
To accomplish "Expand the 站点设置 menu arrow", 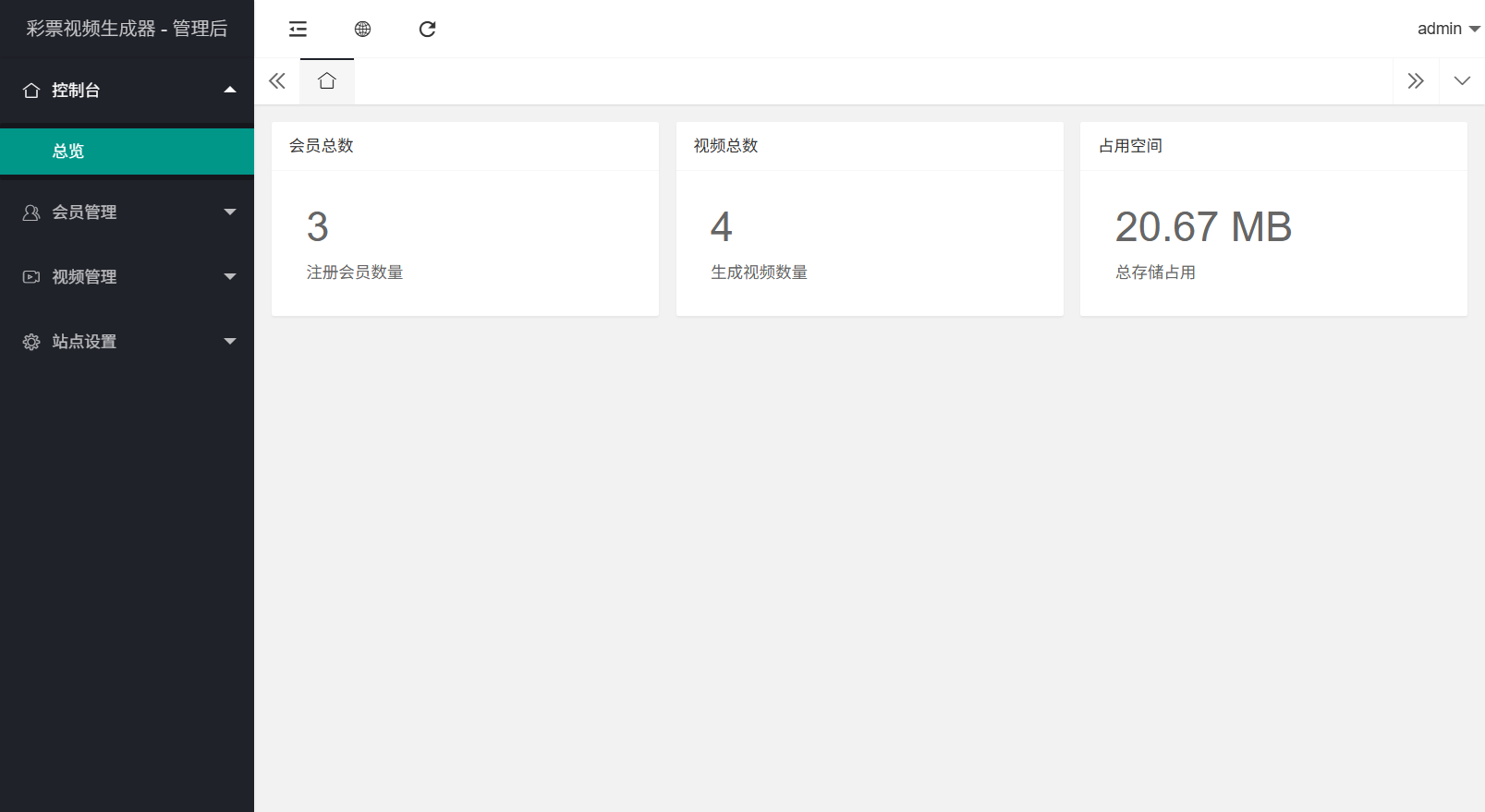I will [x=230, y=341].
